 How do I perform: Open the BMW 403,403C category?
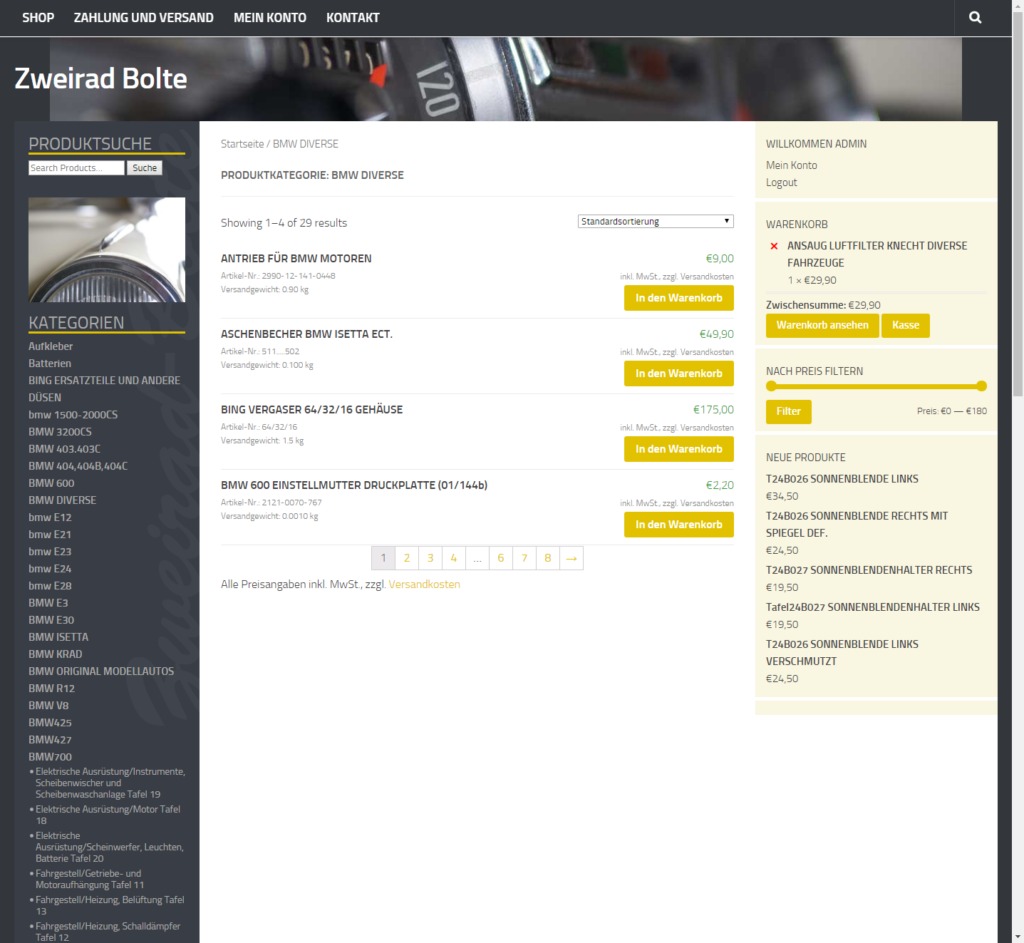tap(64, 449)
